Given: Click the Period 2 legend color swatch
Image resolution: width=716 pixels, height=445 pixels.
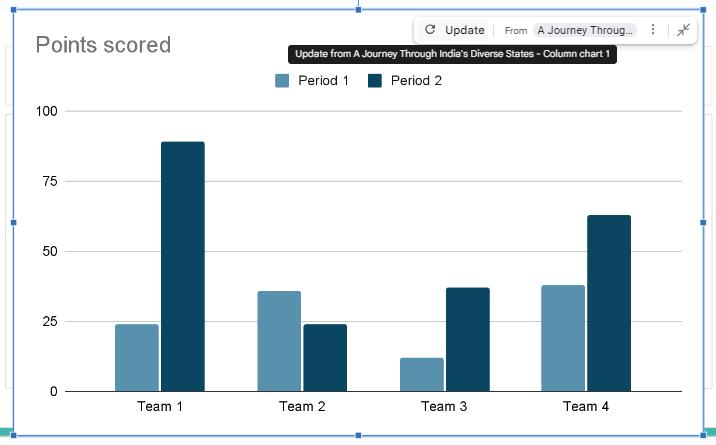Looking at the screenshot, I should point(374,81).
